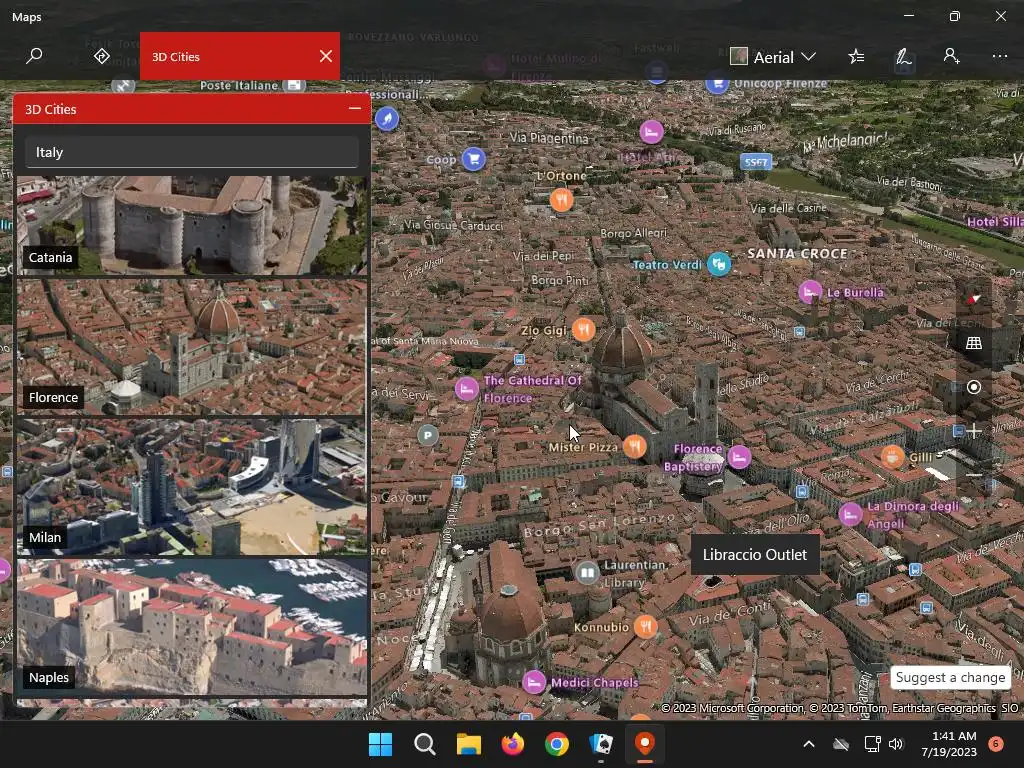Select the Milan city thumbnail
Viewport: 1024px width, 768px height.
pos(192,487)
